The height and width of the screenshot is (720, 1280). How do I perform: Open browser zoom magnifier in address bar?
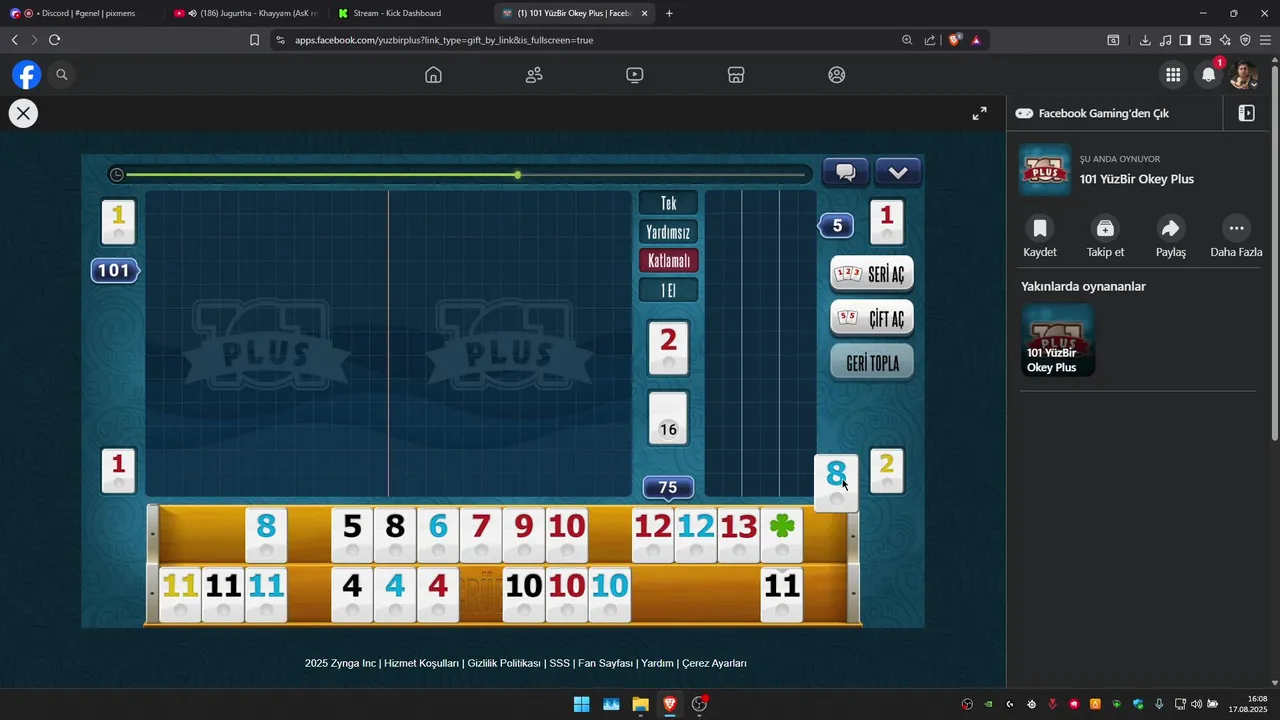click(907, 40)
